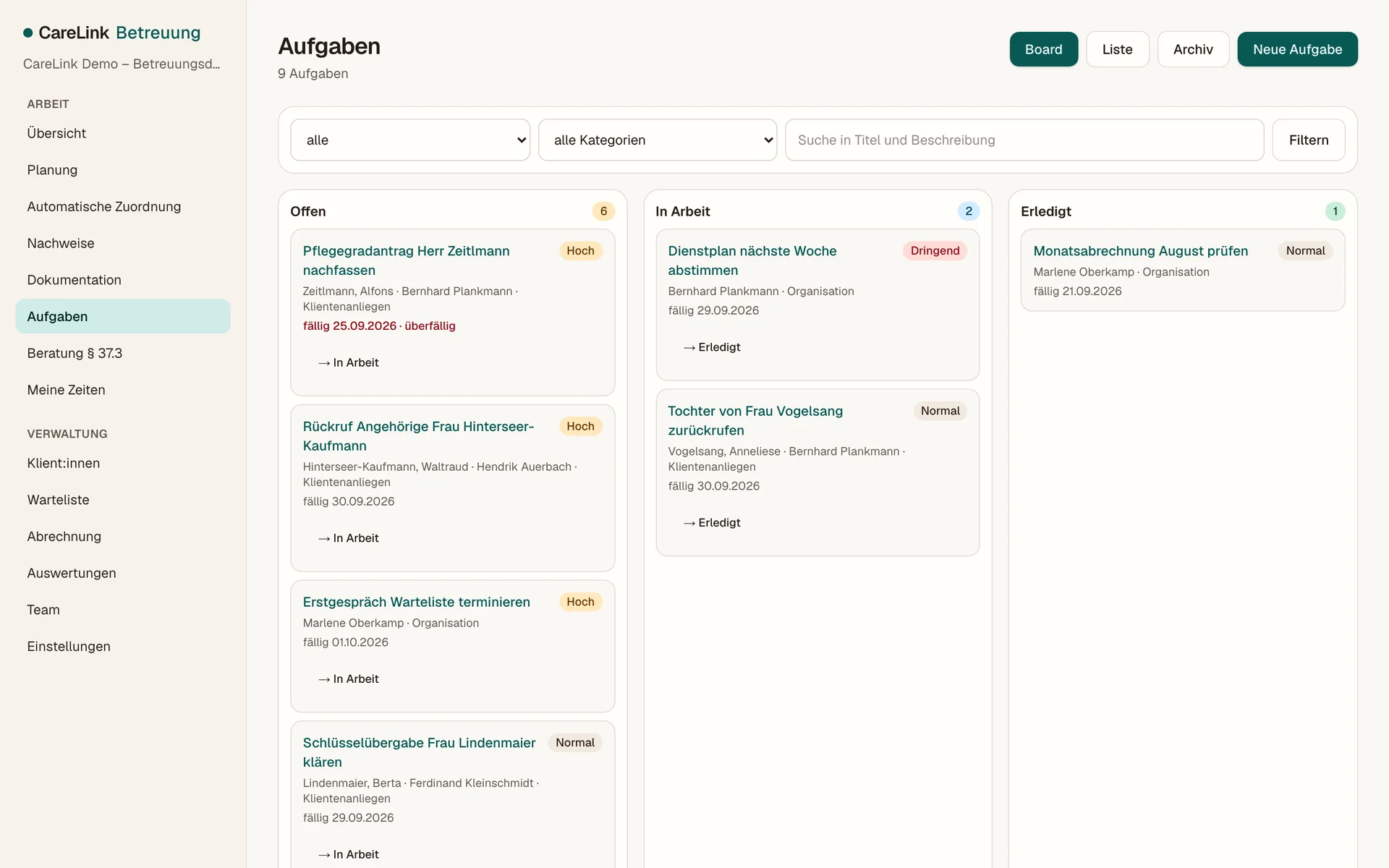Image resolution: width=1389 pixels, height=868 pixels.
Task: Navigate to Nachweise
Action: 123,243
